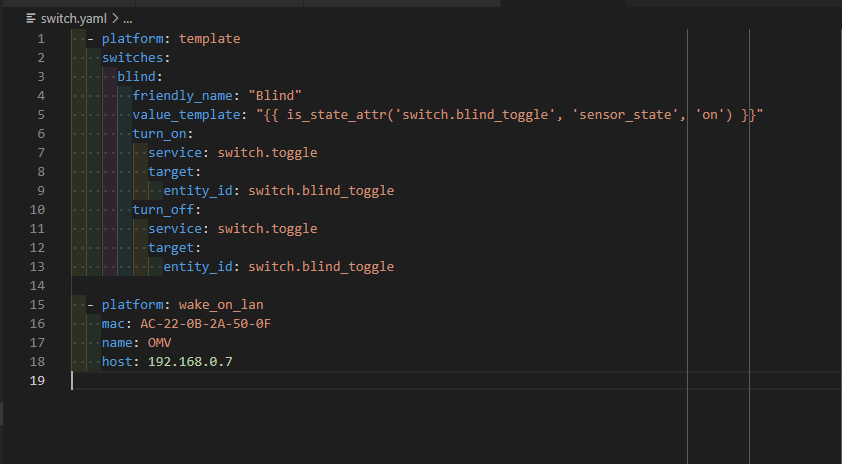The width and height of the screenshot is (842, 464).
Task: Click the file icon beside switch.yaml breadcrumb
Action: click(32, 18)
